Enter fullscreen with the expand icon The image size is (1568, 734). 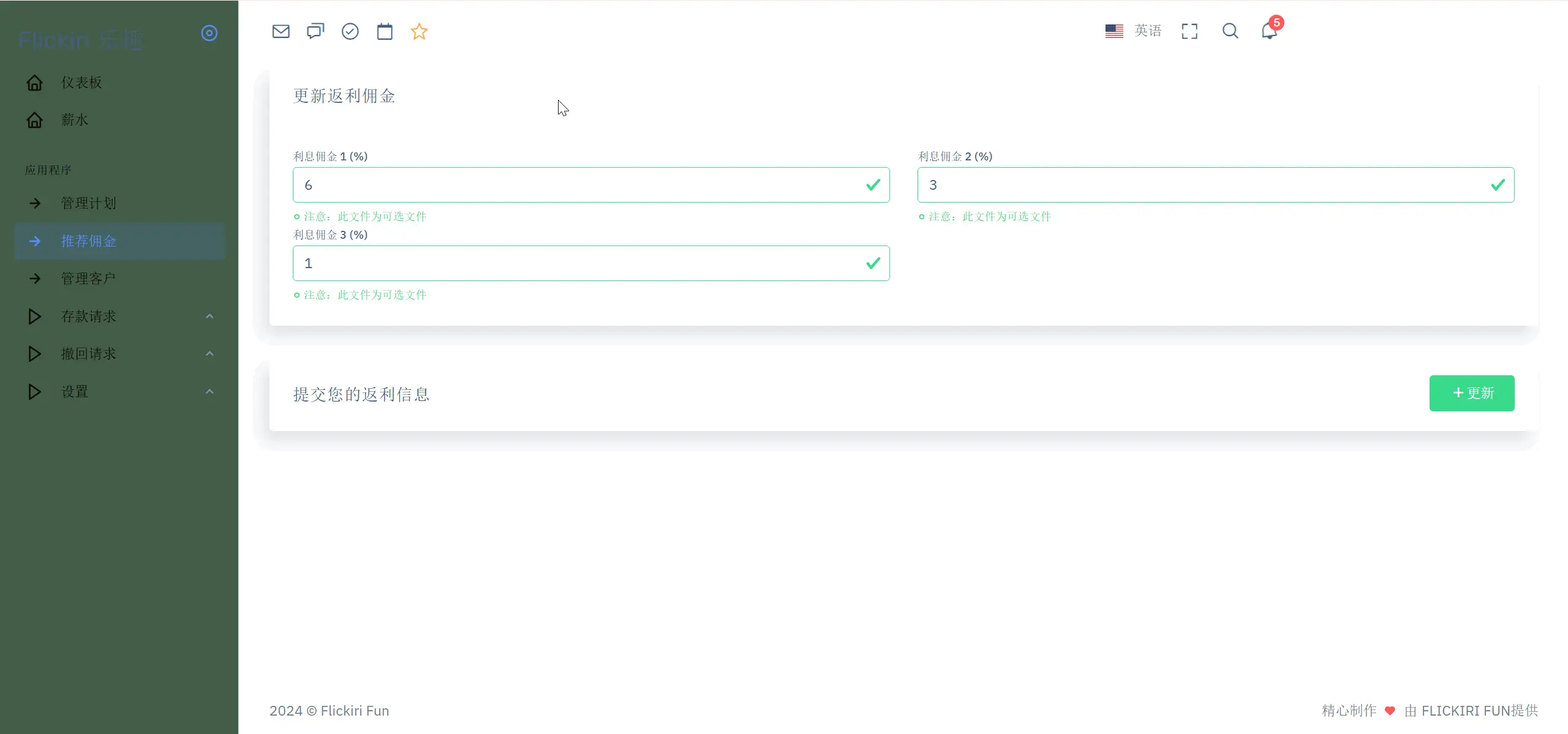click(1189, 31)
